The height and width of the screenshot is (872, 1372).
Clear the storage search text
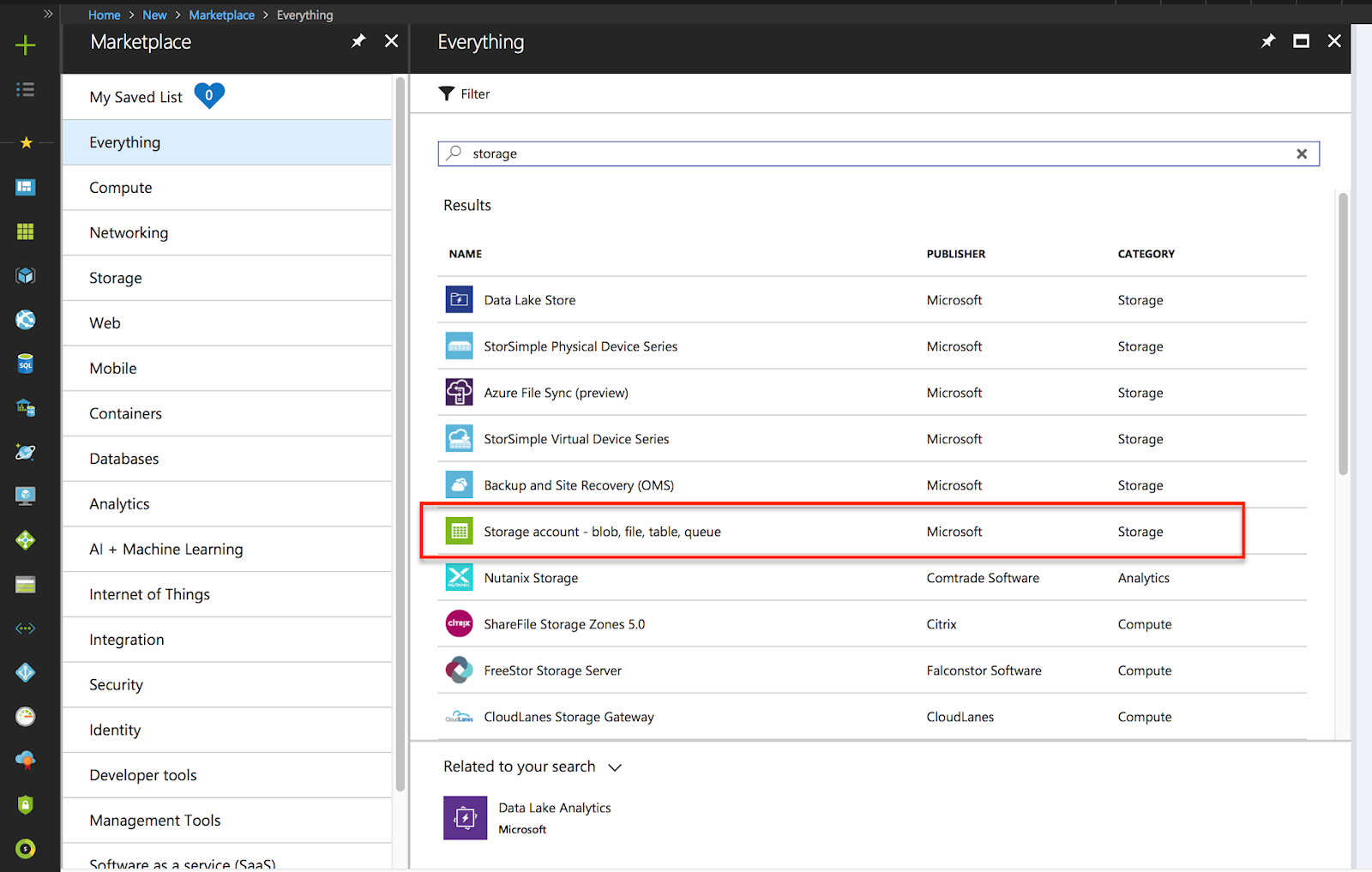click(1302, 154)
